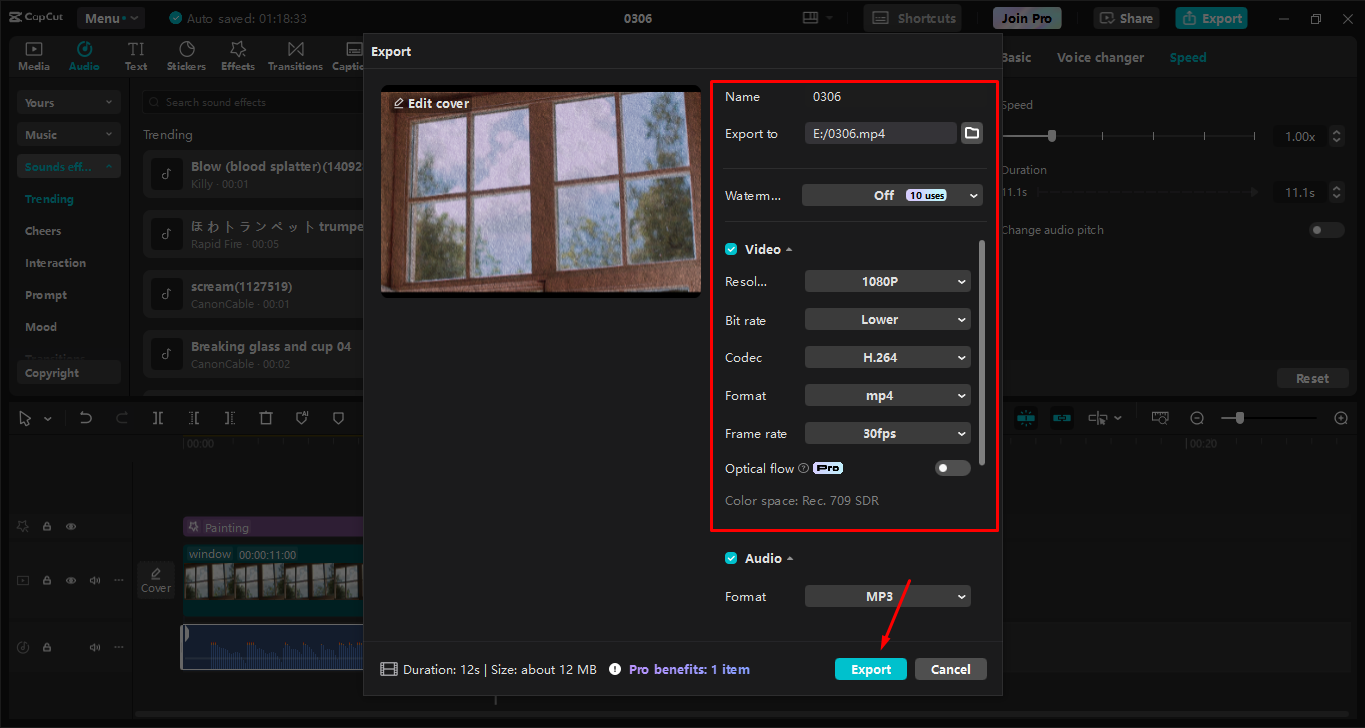
Task: Enable the Optical flow toggle
Action: point(952,467)
